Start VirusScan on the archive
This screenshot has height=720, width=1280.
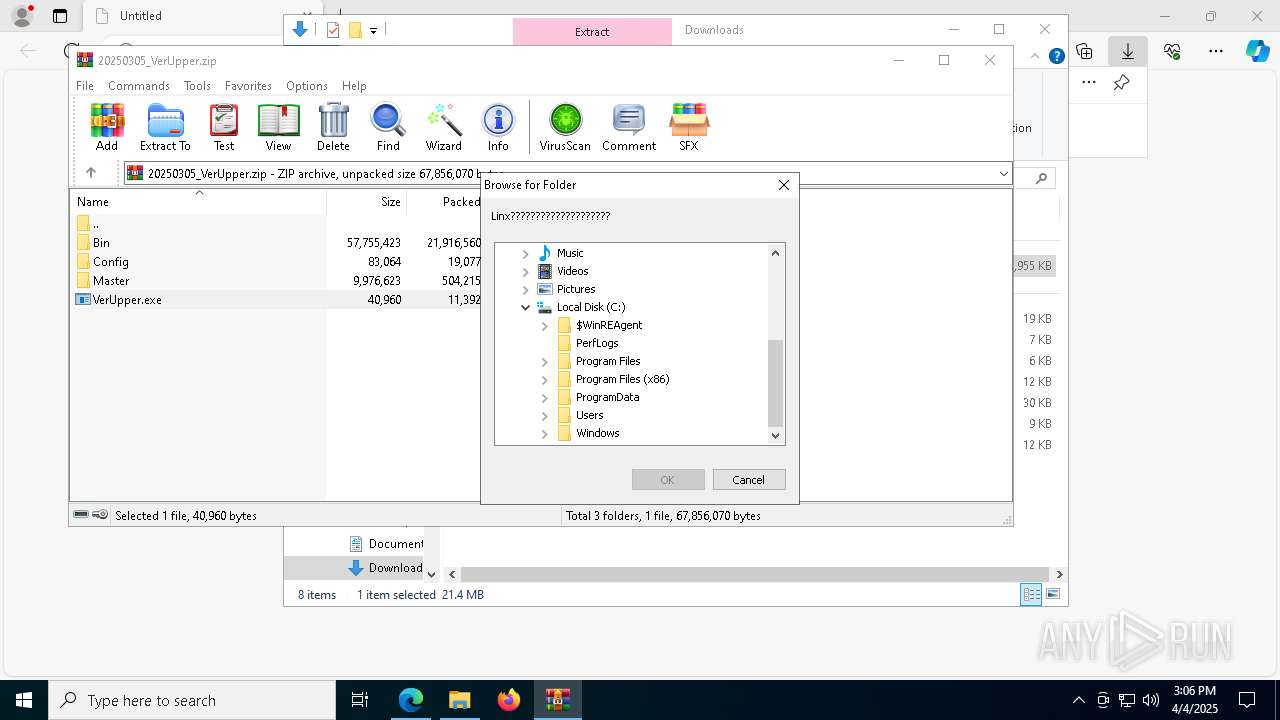[x=565, y=127]
